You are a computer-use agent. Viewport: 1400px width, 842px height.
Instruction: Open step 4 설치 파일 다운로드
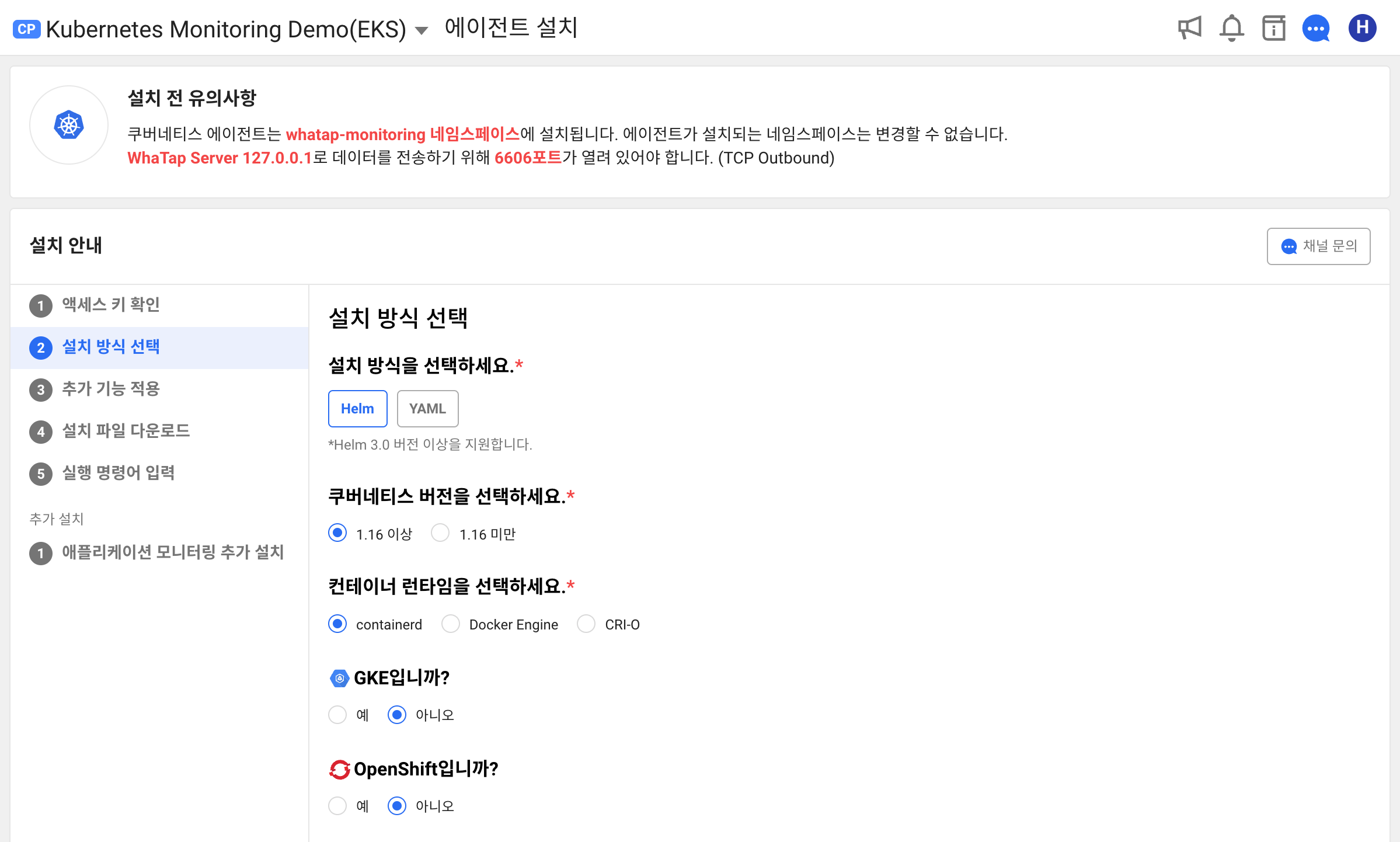pyautogui.click(x=126, y=431)
